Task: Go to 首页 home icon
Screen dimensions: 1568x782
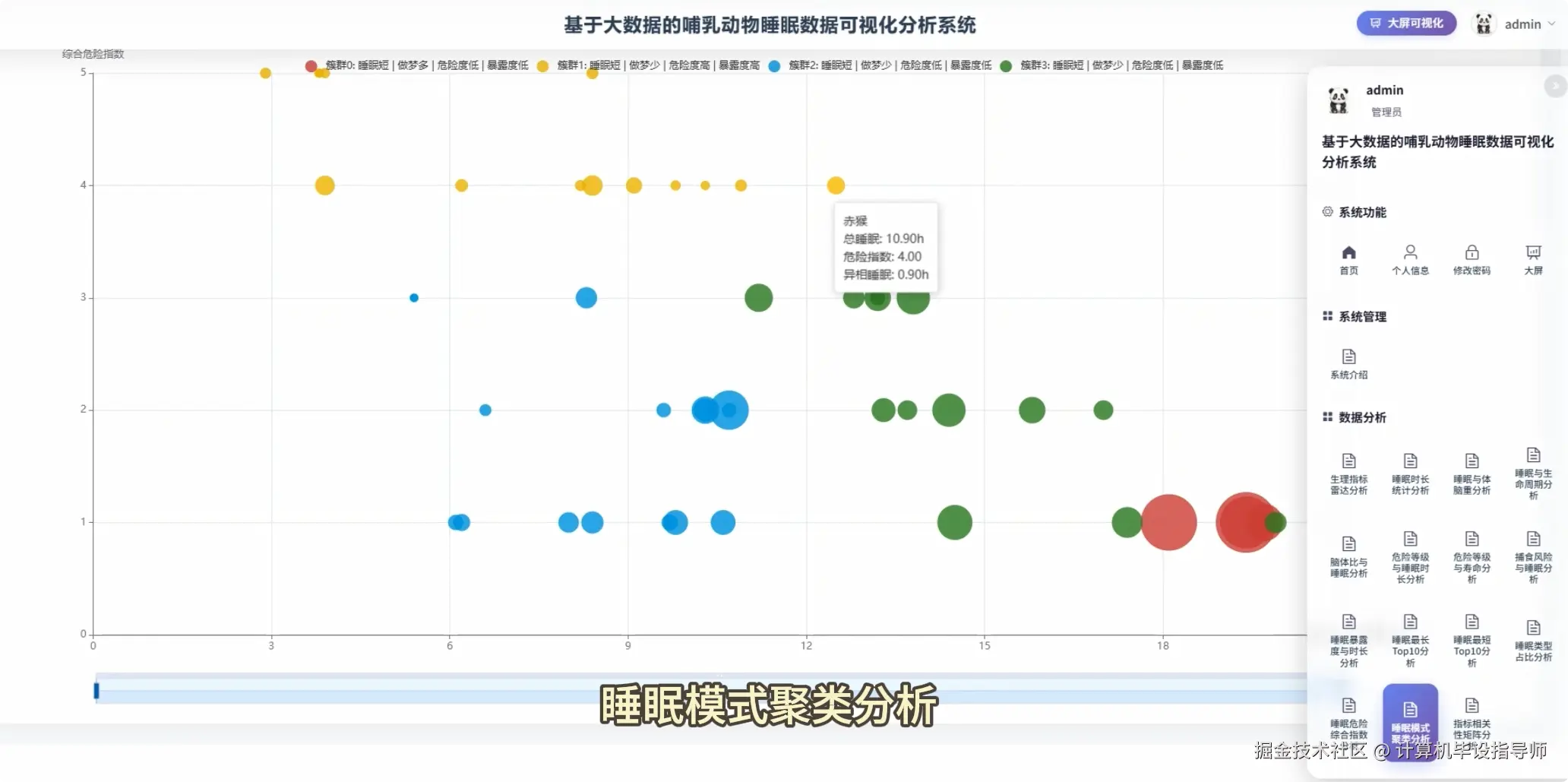Action: click(1348, 259)
